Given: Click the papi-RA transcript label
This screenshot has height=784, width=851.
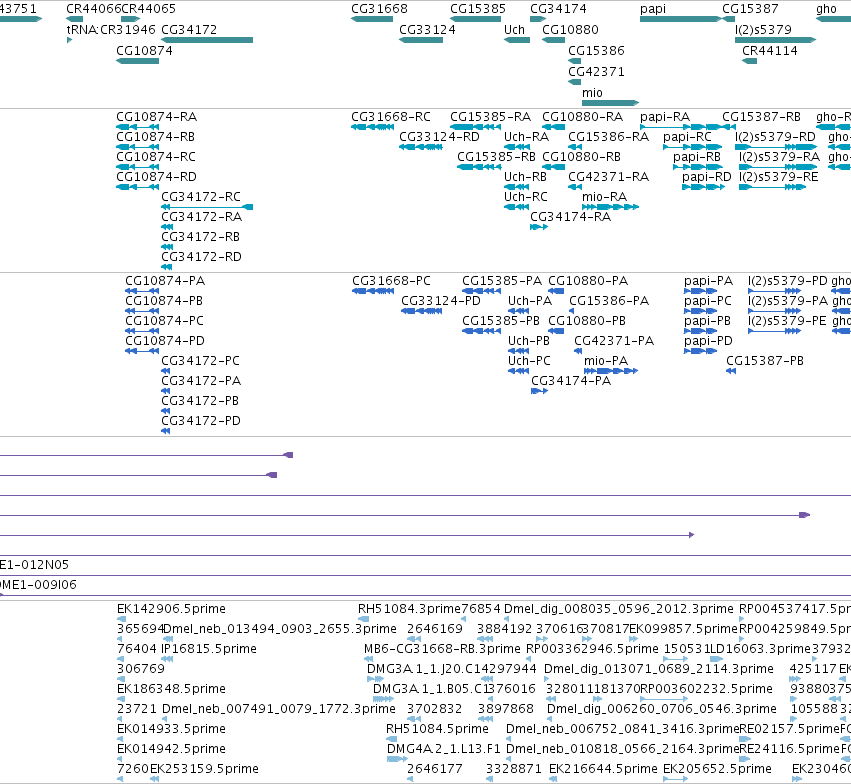Looking at the screenshot, I should pyautogui.click(x=665, y=117).
